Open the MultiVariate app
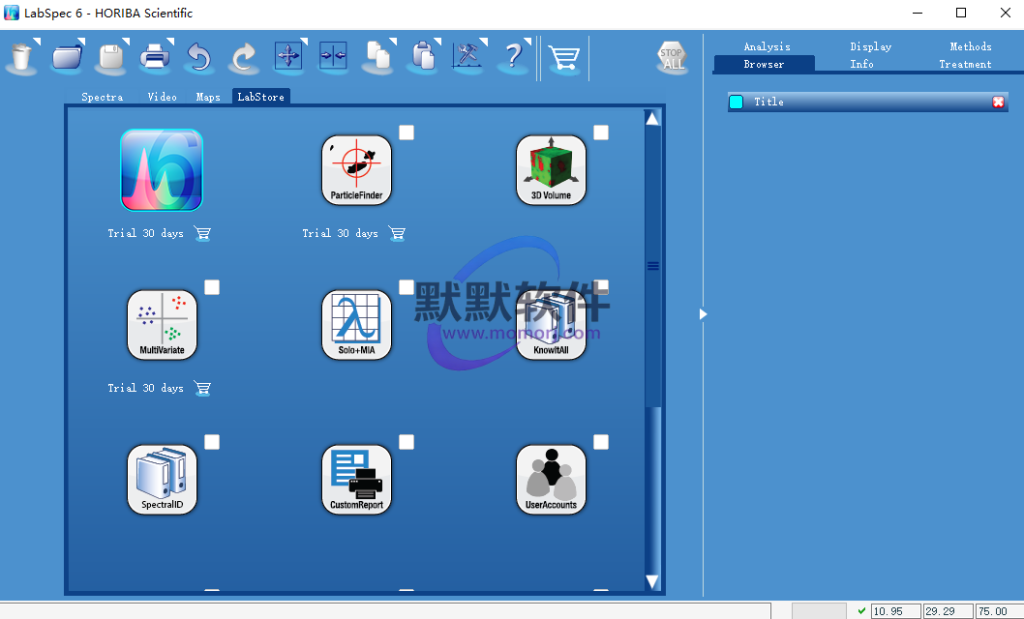The image size is (1024, 619). click(162, 325)
